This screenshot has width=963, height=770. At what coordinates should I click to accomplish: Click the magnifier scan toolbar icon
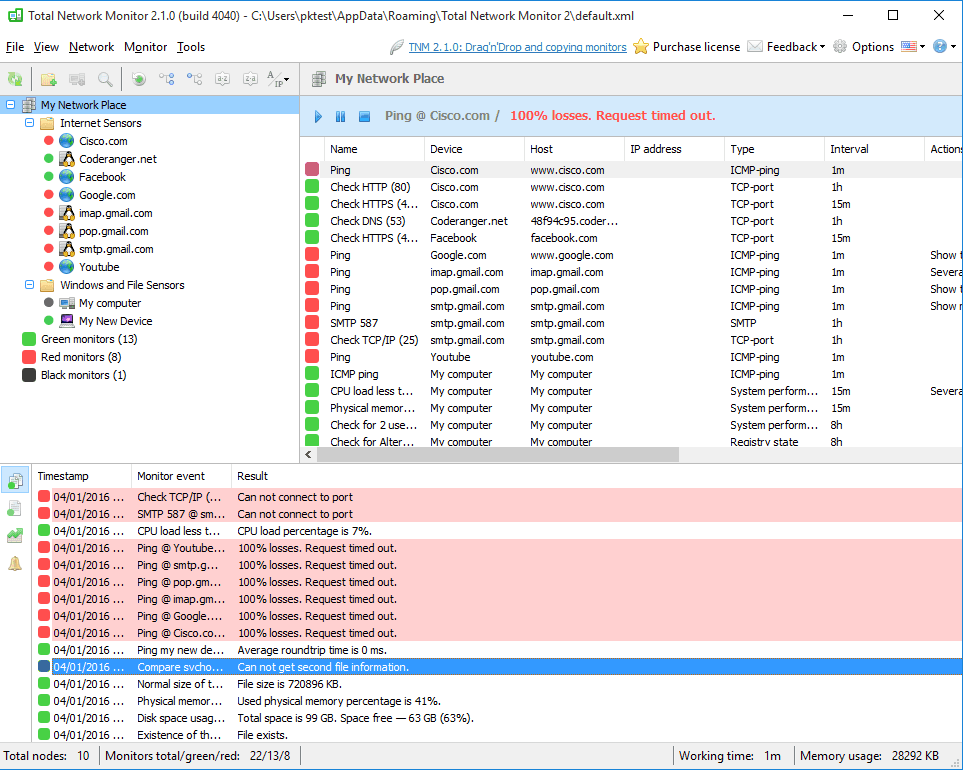(105, 79)
